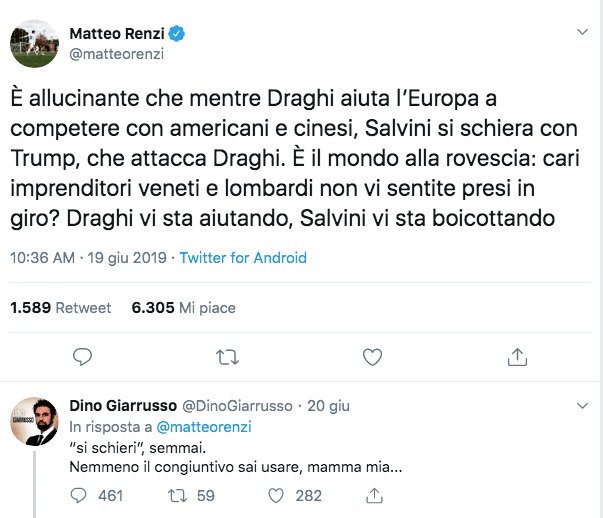
Task: Open Dino Giarrusso's profile name
Action: click(x=120, y=405)
